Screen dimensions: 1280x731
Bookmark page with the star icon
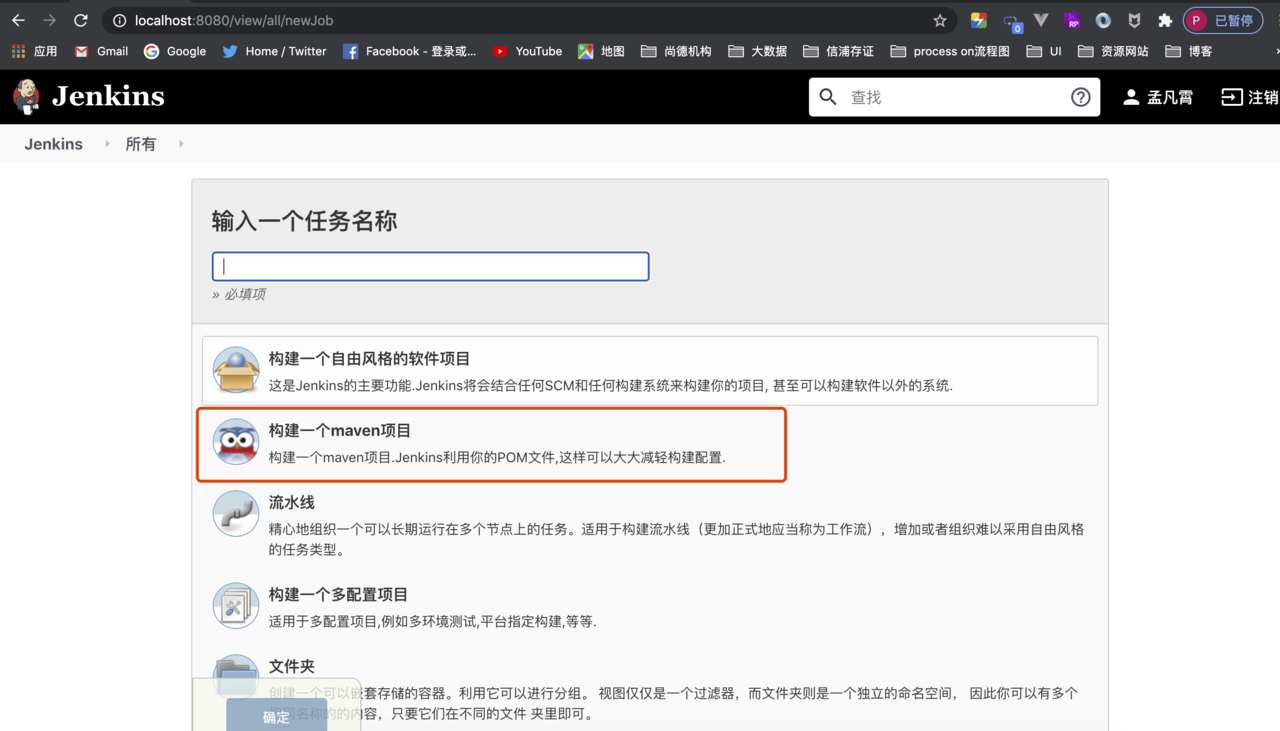939,20
